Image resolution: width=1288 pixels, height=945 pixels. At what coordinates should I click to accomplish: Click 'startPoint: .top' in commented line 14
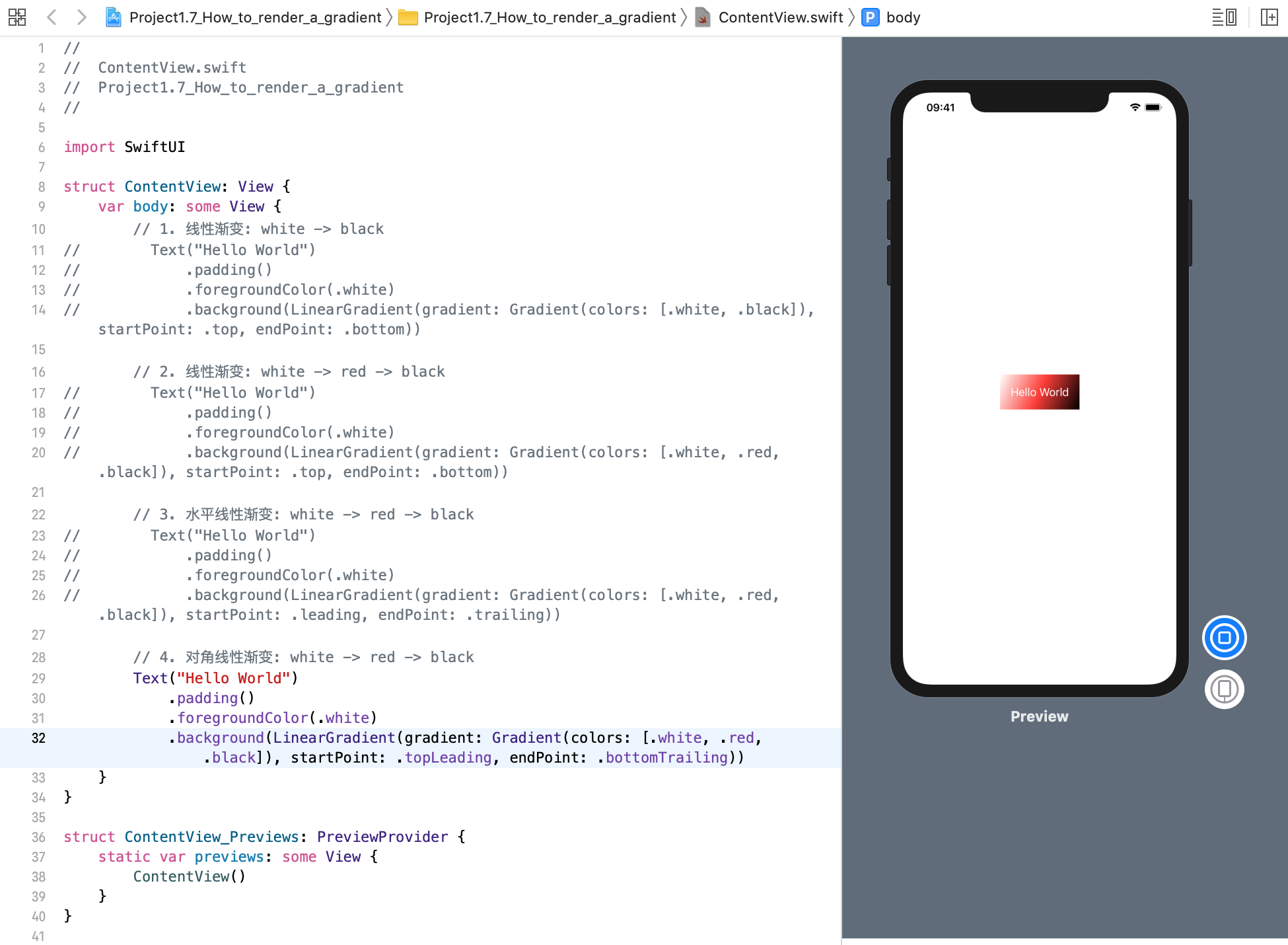coord(168,329)
